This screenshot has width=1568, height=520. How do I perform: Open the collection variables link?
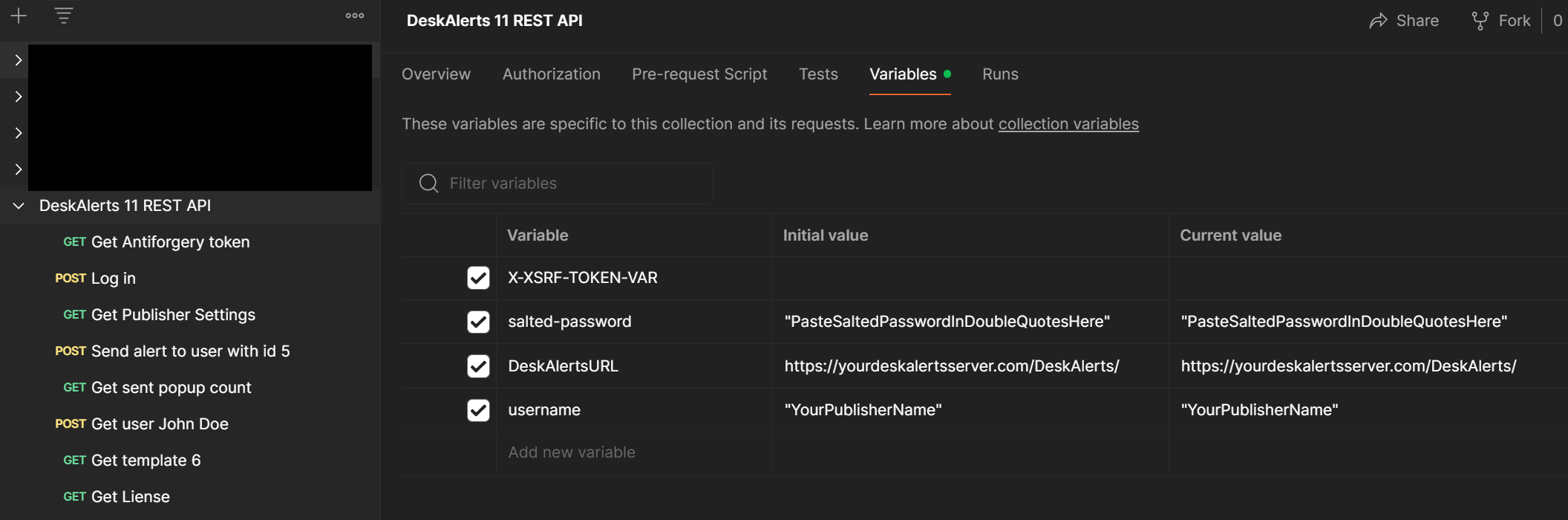pos(1068,124)
